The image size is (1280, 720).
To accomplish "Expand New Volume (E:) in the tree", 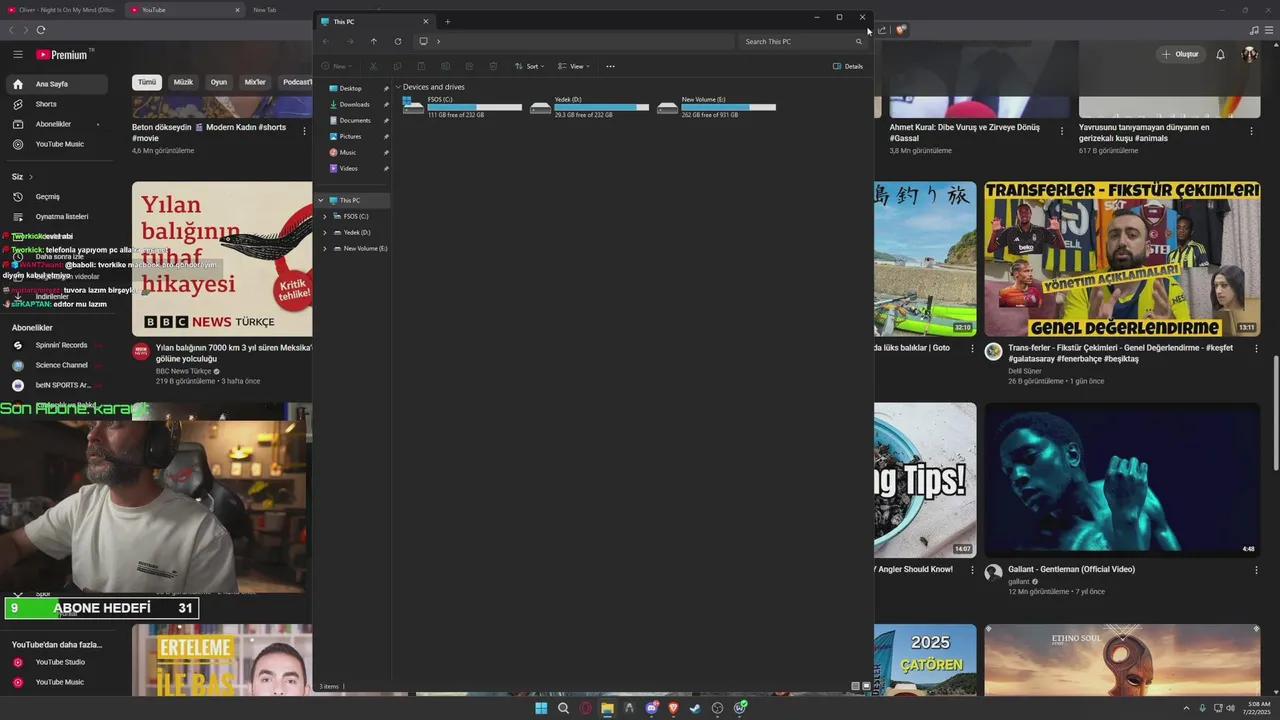I will coord(325,248).
